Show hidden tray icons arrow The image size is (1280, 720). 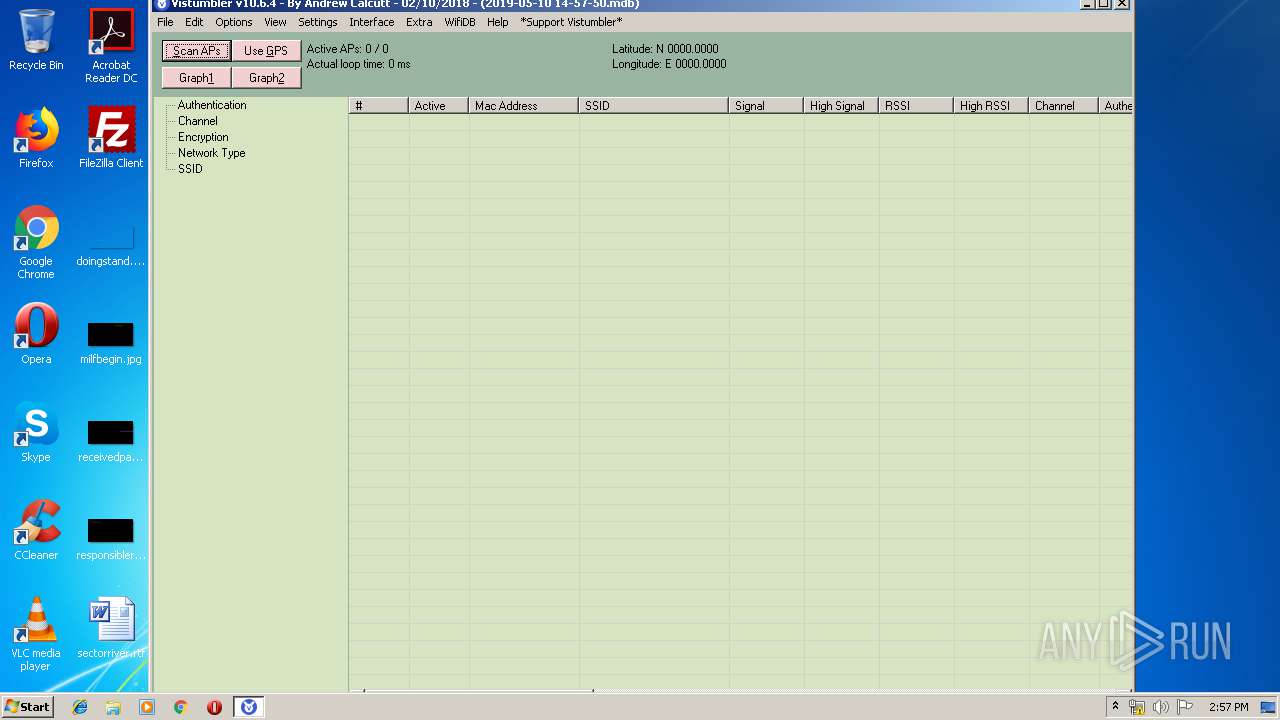pyautogui.click(x=1115, y=707)
